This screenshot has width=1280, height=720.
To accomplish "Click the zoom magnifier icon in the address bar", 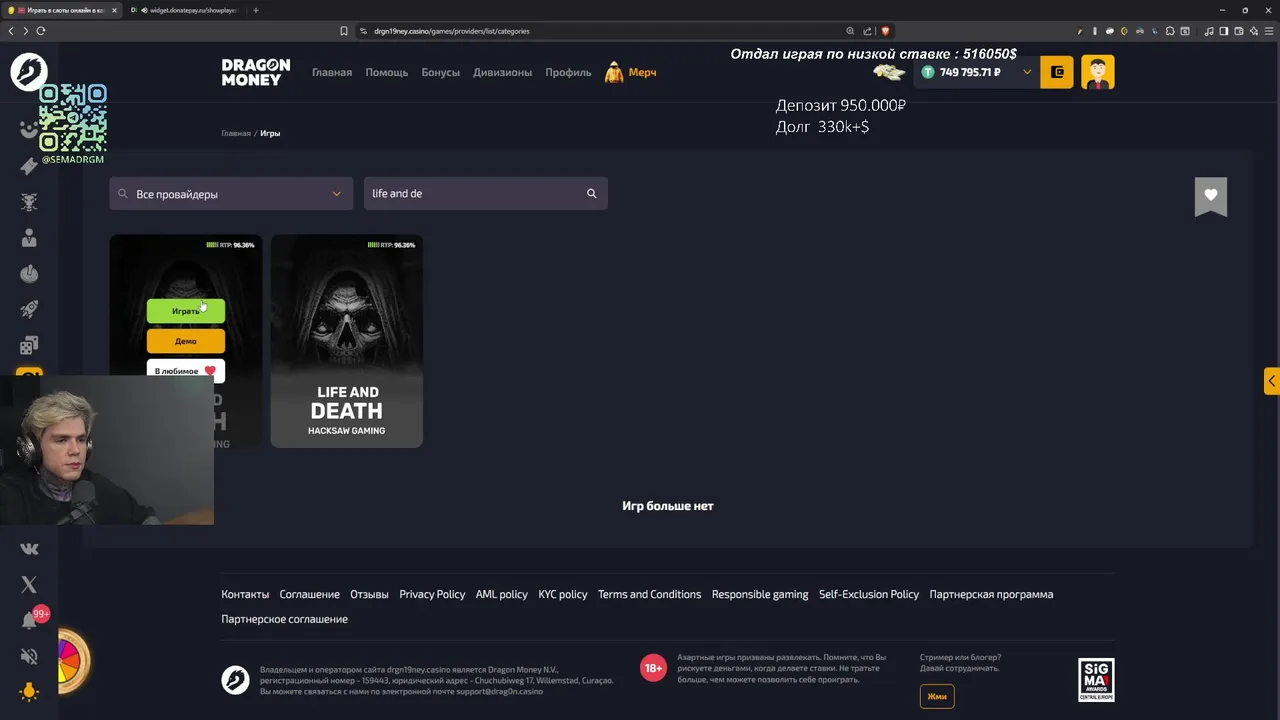I will pos(850,31).
